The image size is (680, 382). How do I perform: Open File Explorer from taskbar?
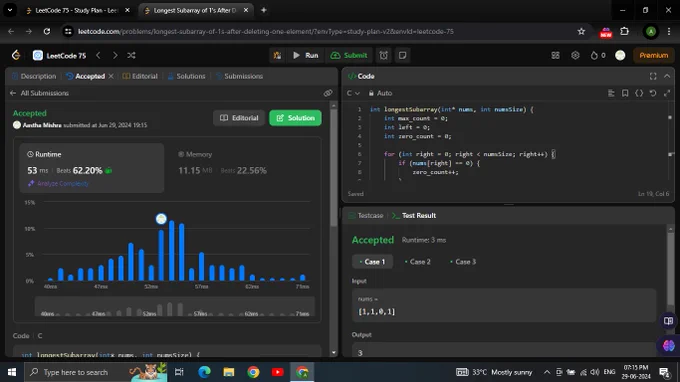tap(229, 372)
